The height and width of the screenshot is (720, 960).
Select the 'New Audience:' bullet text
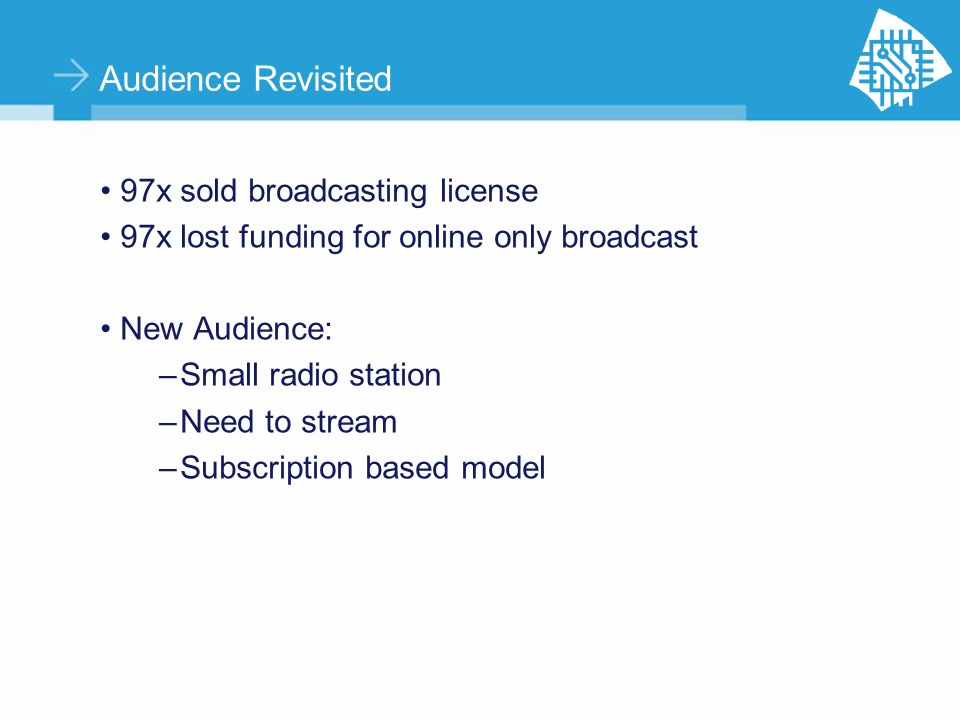point(226,329)
